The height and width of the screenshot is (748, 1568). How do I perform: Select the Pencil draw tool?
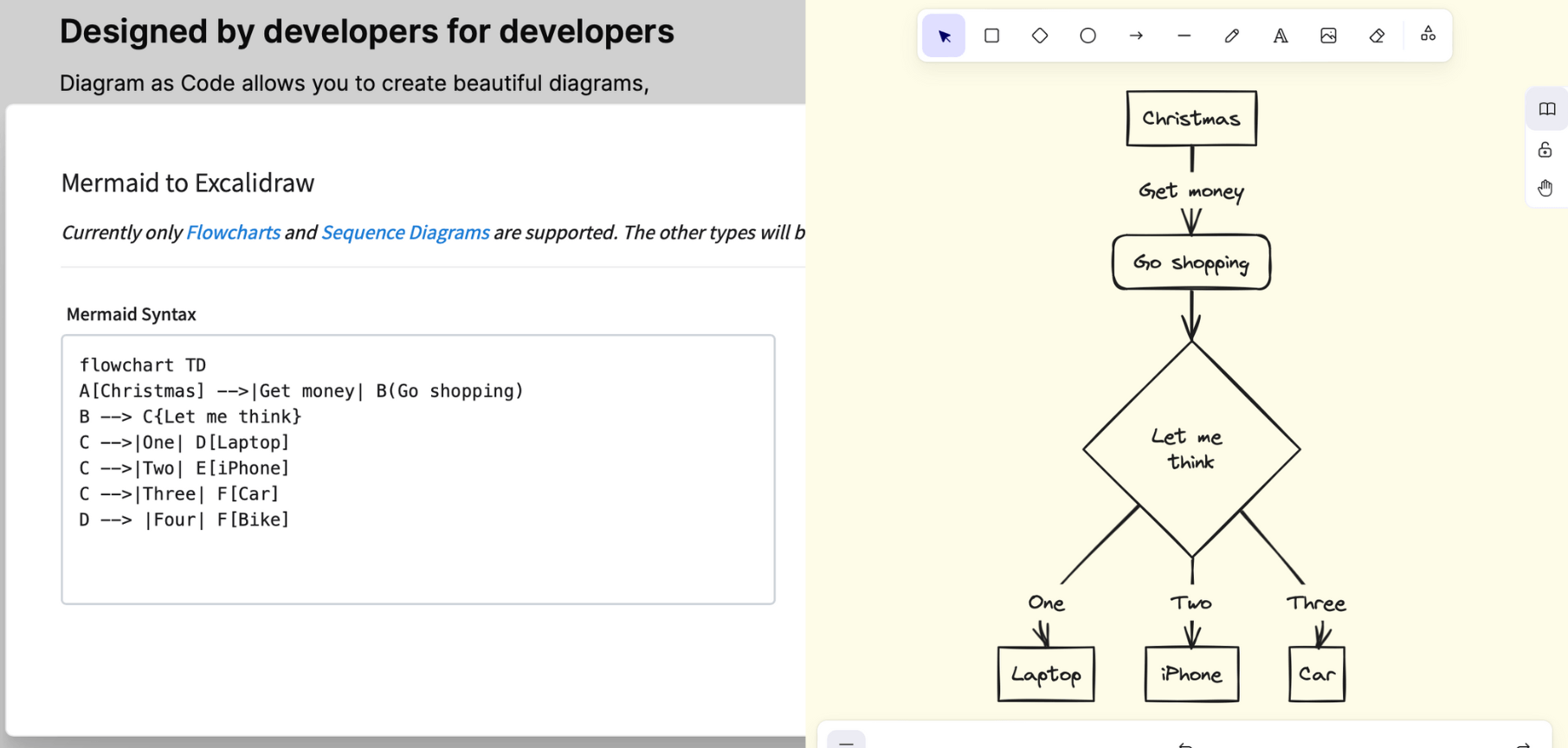click(x=1232, y=36)
